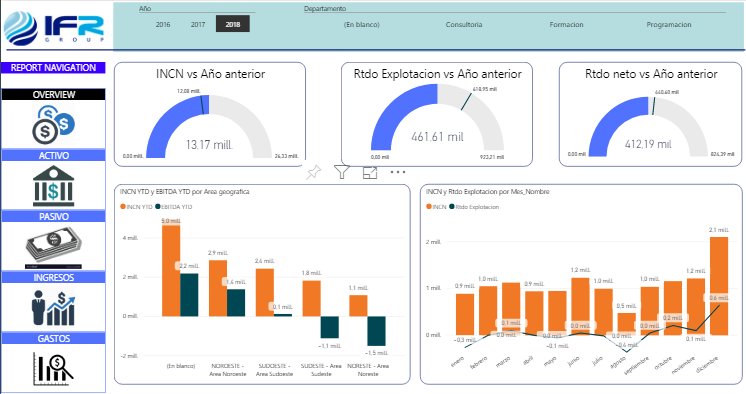Click the filter funnel icon

coord(342,172)
